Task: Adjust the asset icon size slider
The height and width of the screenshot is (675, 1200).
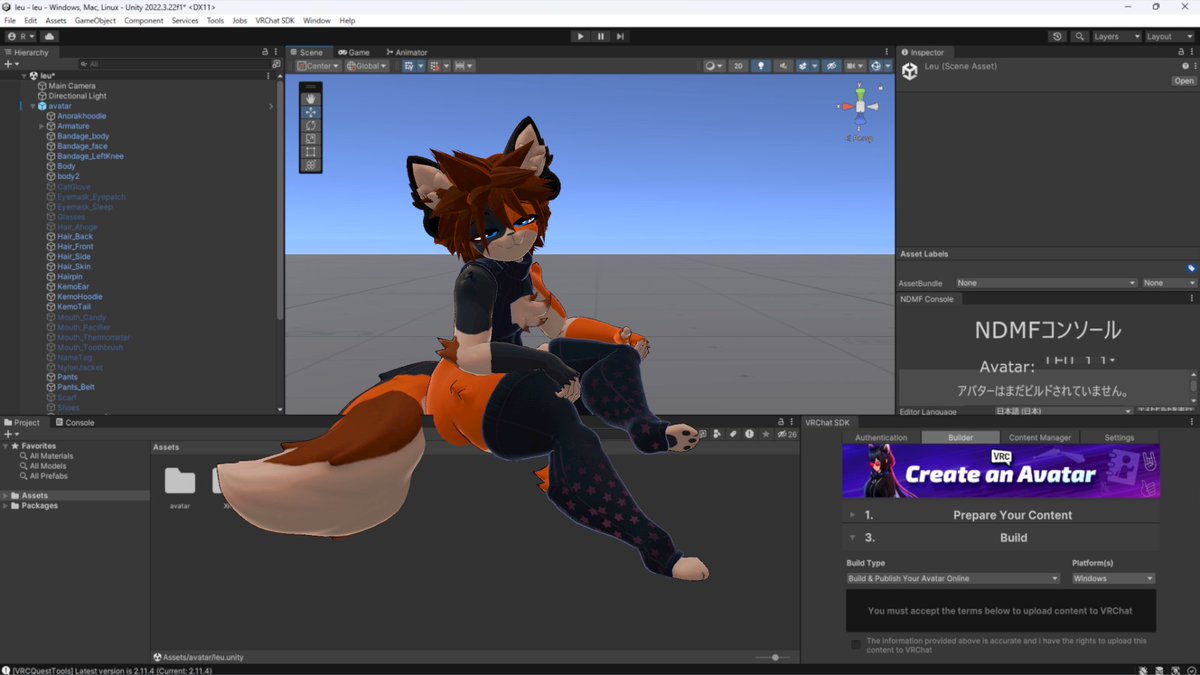Action: click(x=774, y=657)
